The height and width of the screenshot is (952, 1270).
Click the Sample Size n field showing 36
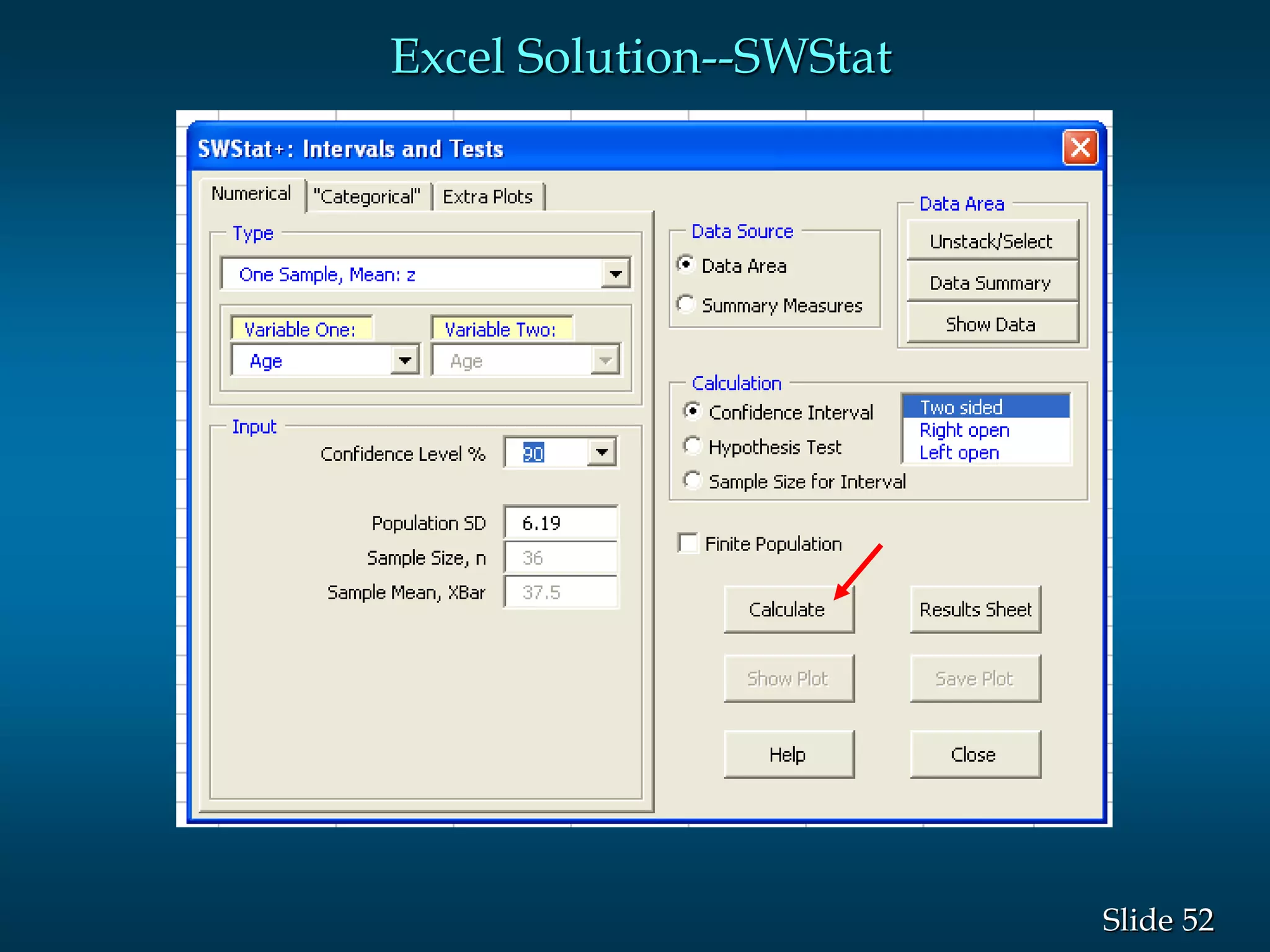click(561, 558)
